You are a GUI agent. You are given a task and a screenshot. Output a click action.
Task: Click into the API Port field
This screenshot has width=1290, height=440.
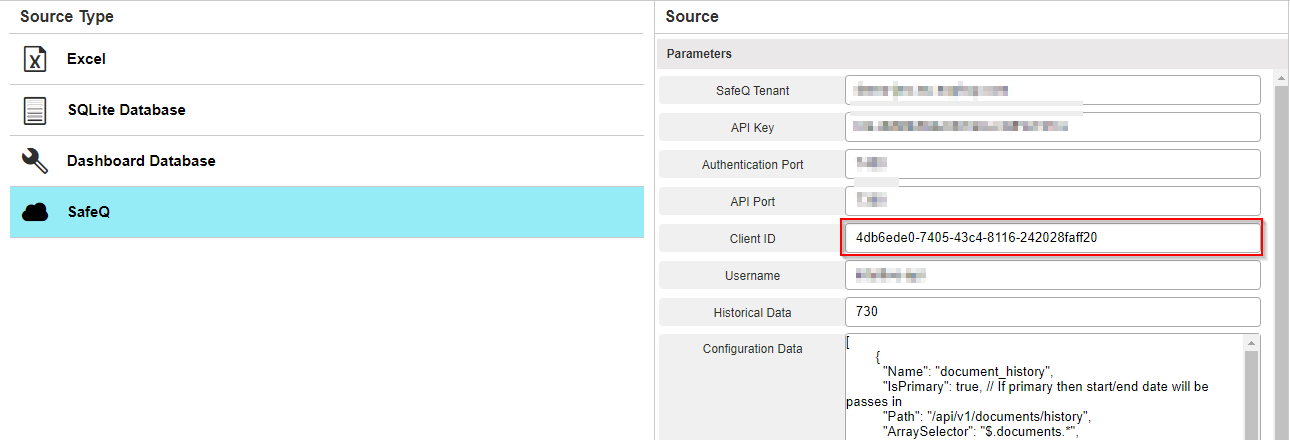point(1053,201)
